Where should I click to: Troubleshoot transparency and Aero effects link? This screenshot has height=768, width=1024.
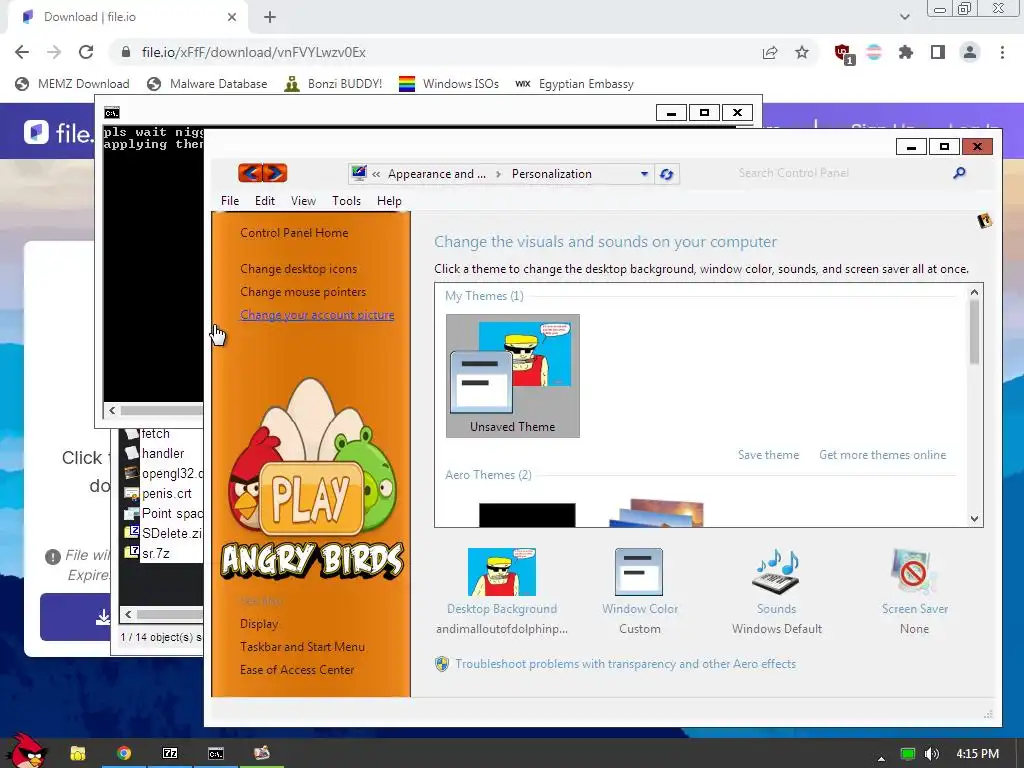[625, 664]
